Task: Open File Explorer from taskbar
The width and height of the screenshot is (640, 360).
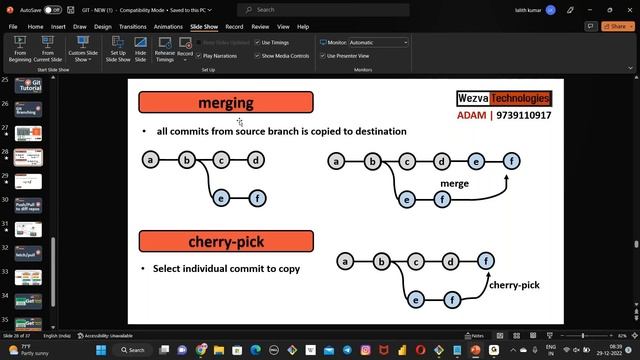Action: click(219, 350)
